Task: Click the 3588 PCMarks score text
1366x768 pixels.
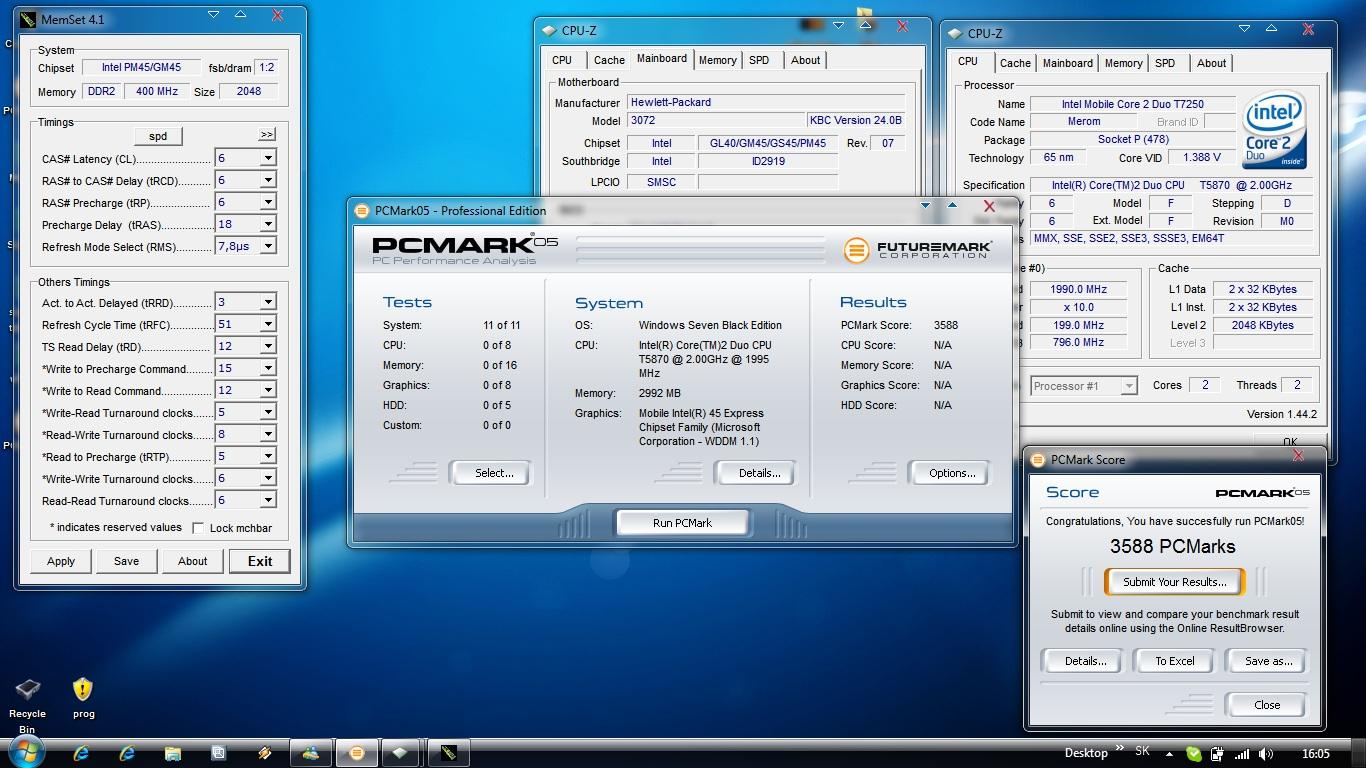Action: click(x=1172, y=546)
